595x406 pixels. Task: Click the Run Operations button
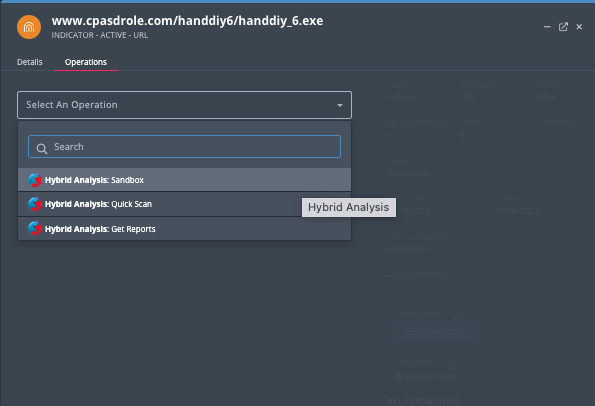(436, 332)
